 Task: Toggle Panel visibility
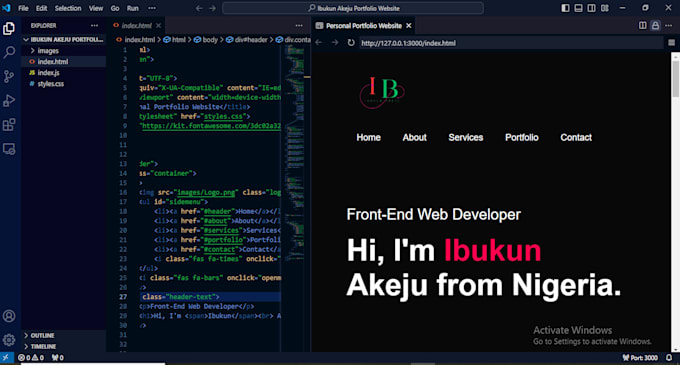tap(578, 8)
